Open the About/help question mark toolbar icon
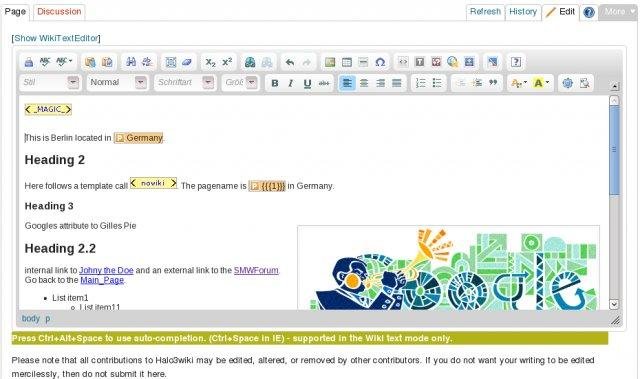This screenshot has height=379, width=640. point(516,62)
